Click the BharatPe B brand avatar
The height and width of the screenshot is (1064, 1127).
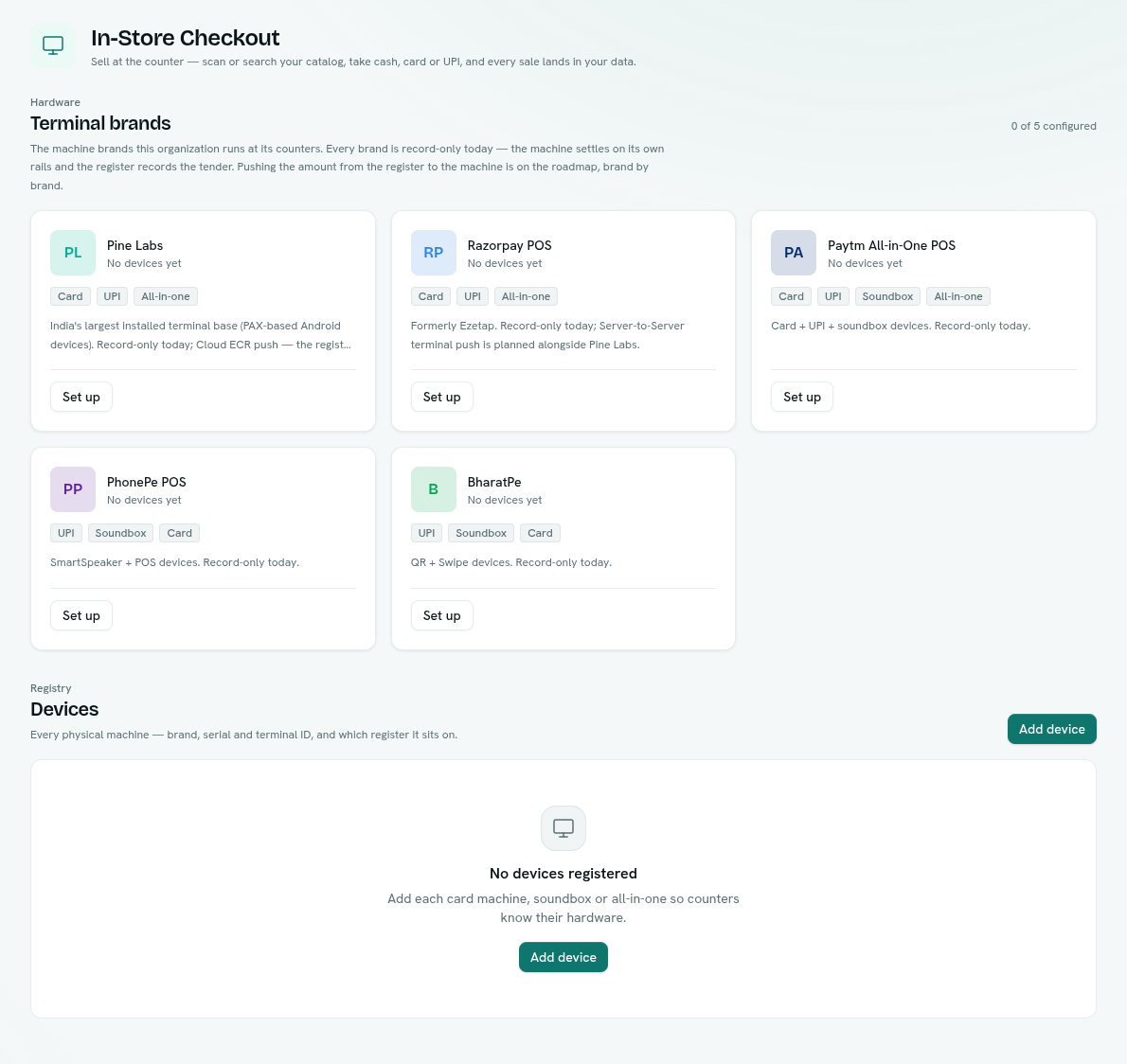pyautogui.click(x=434, y=489)
